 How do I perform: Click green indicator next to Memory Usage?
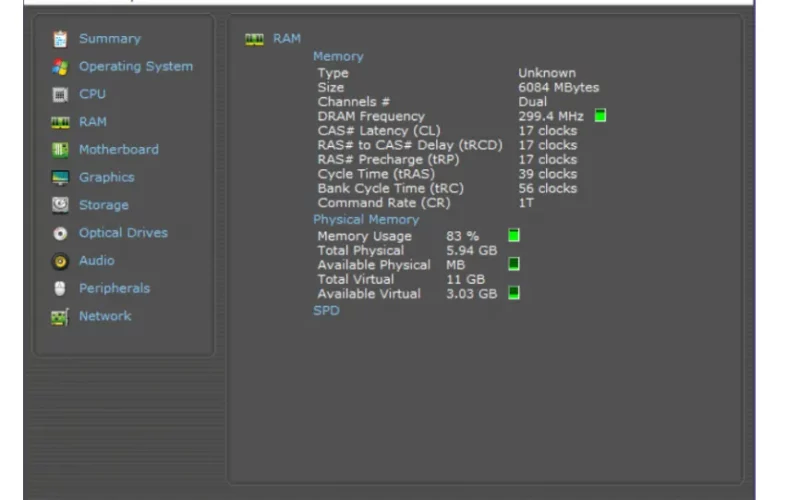(514, 235)
